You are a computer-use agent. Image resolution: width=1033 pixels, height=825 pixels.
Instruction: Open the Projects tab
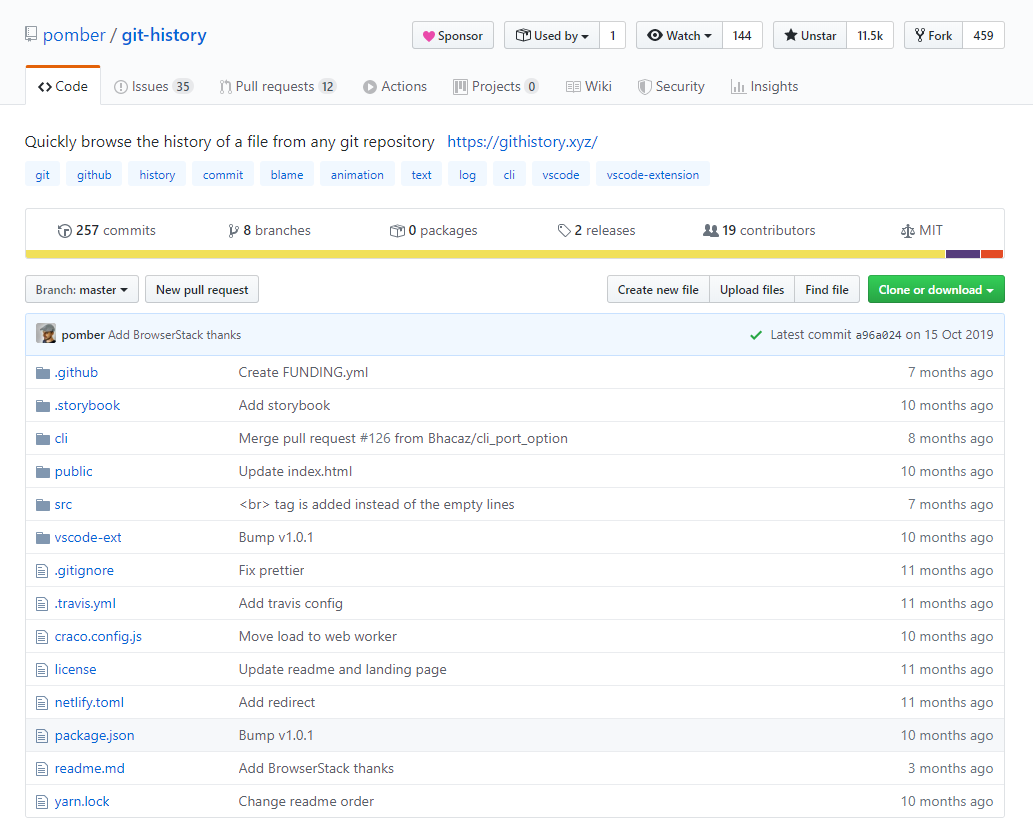pyautogui.click(x=495, y=86)
